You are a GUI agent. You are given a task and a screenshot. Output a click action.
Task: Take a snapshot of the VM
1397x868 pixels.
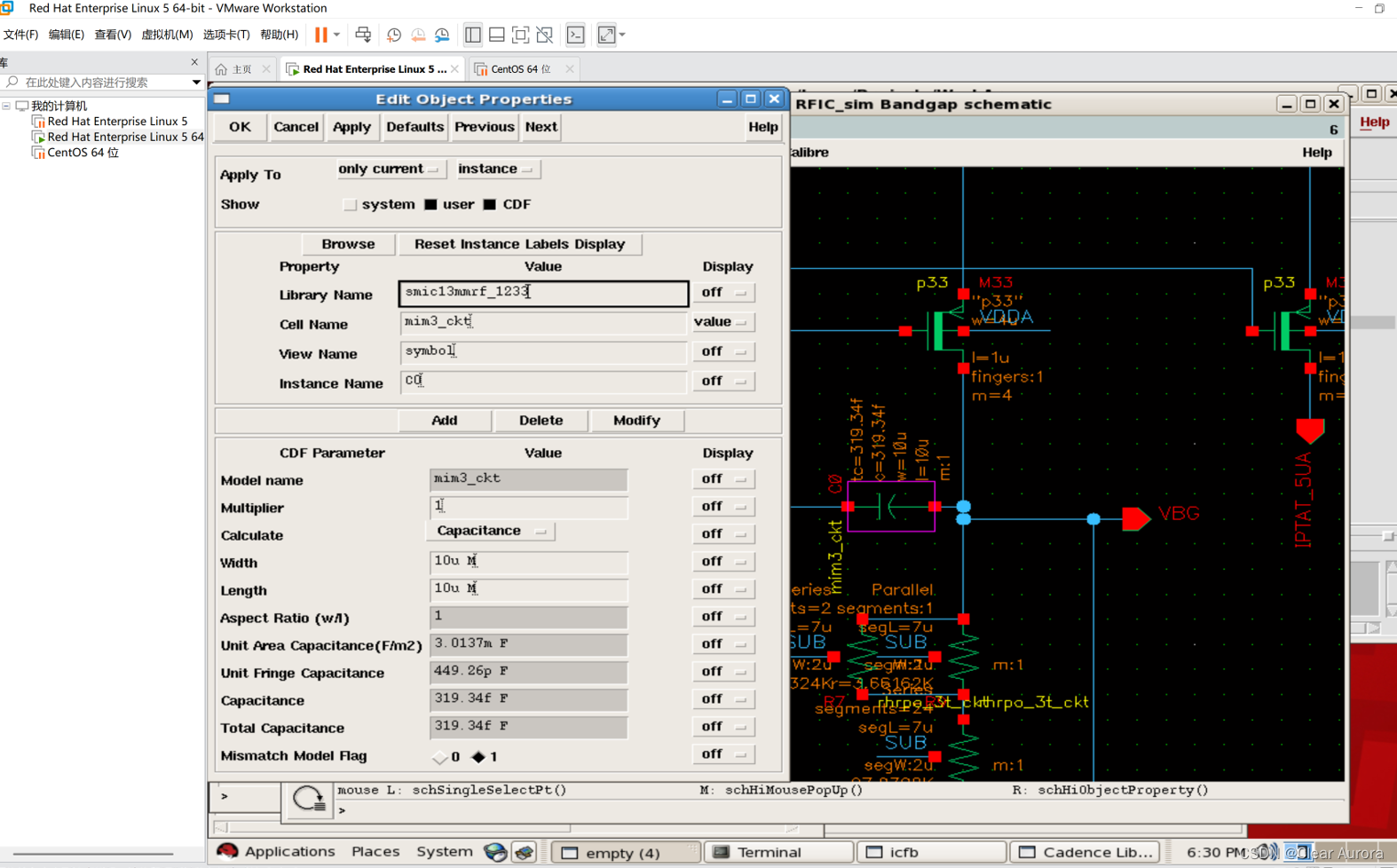pos(394,35)
